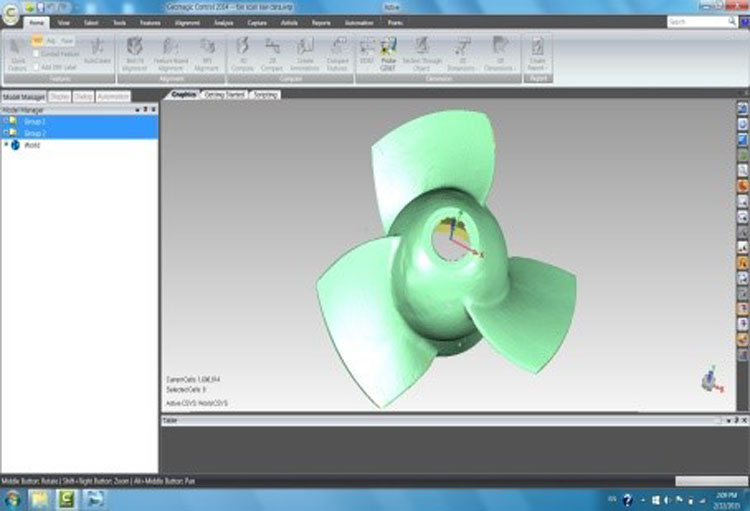Screen dimensions: 750x511
Task: Run the Best Fit Alignment tool
Action: [x=134, y=55]
